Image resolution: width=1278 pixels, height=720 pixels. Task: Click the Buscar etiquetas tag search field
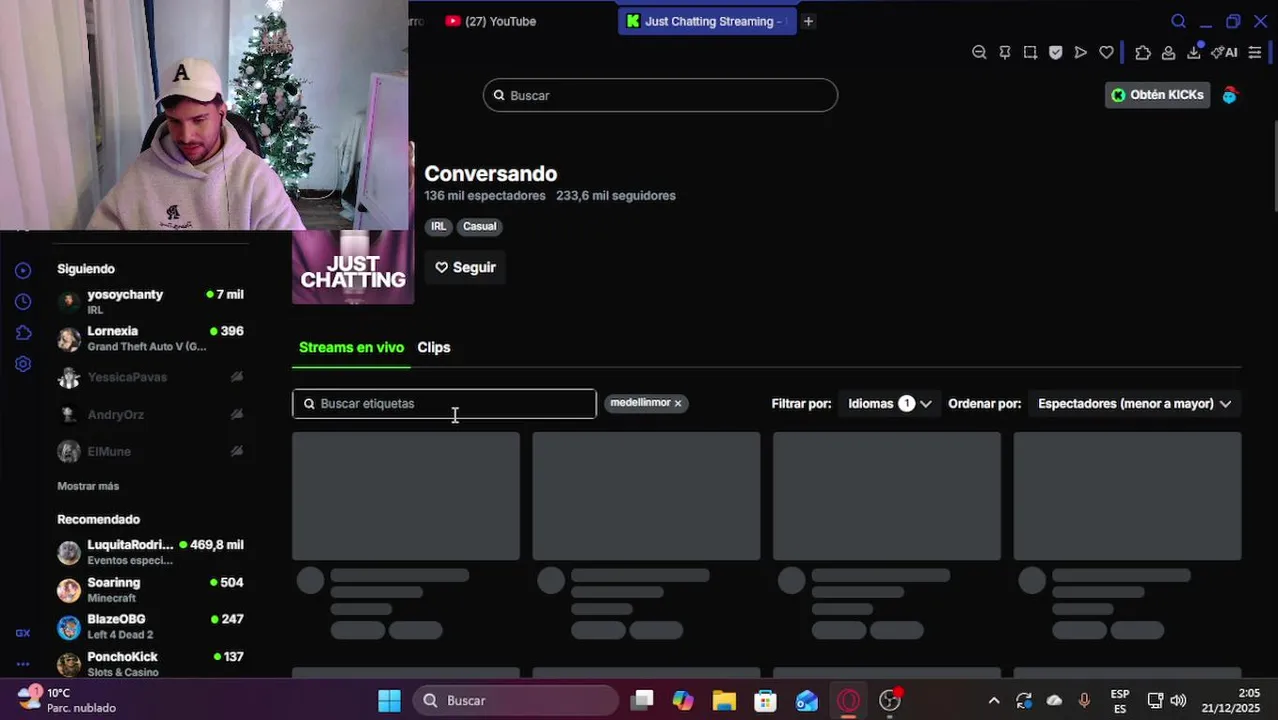coord(444,403)
